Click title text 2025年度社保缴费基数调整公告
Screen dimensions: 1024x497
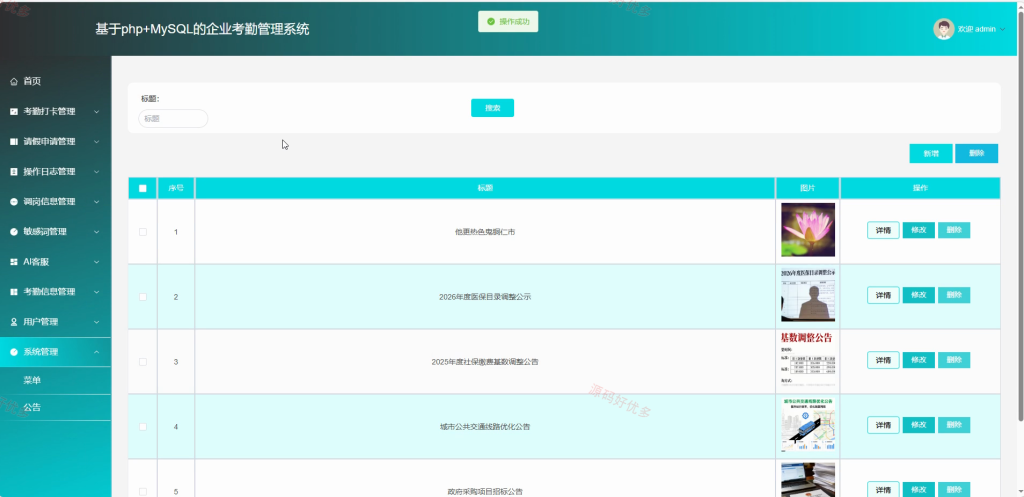coord(485,362)
